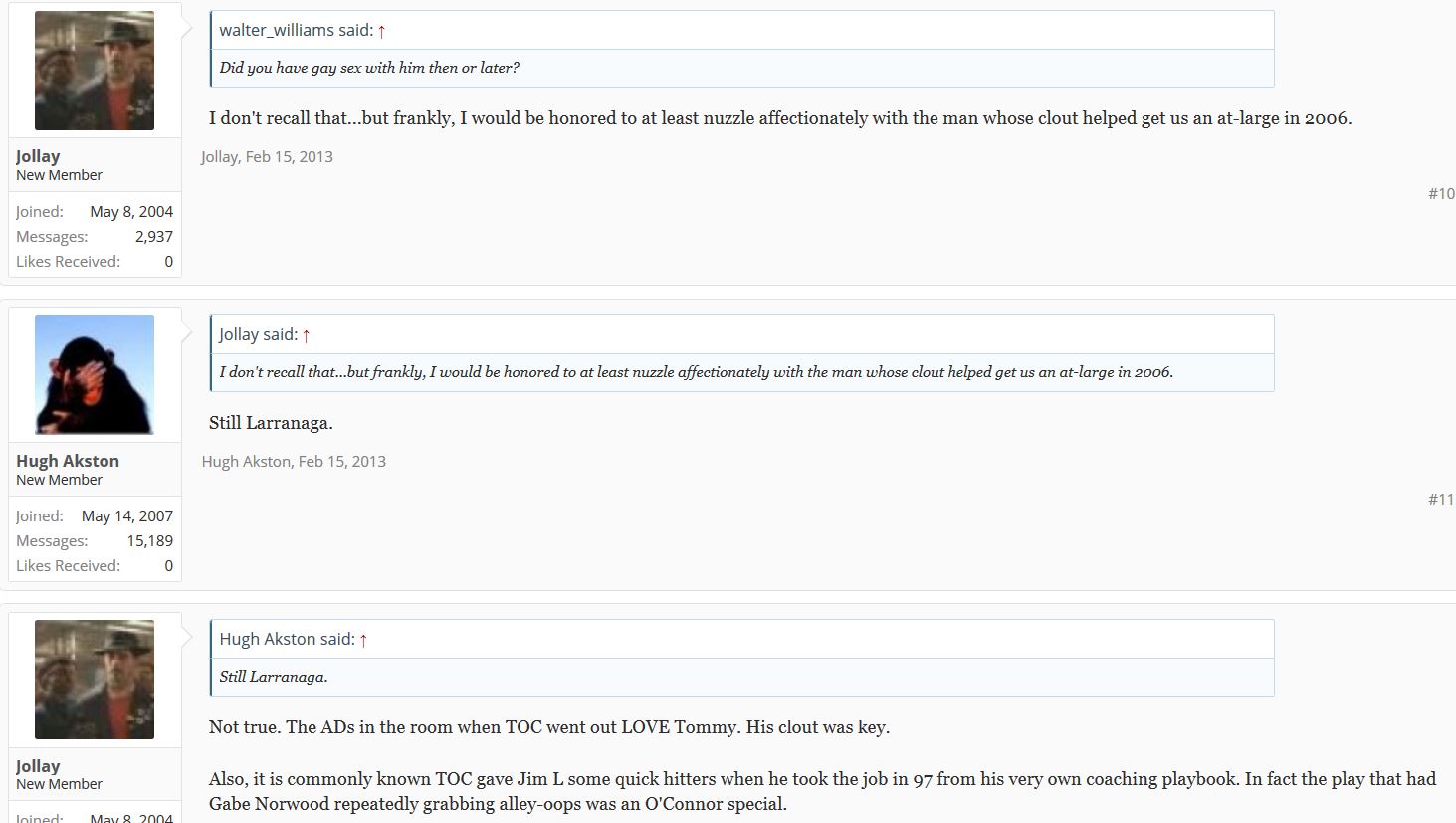The height and width of the screenshot is (823, 1456).
Task: Click the red arrow after walter_williams said
Action: 381,31
